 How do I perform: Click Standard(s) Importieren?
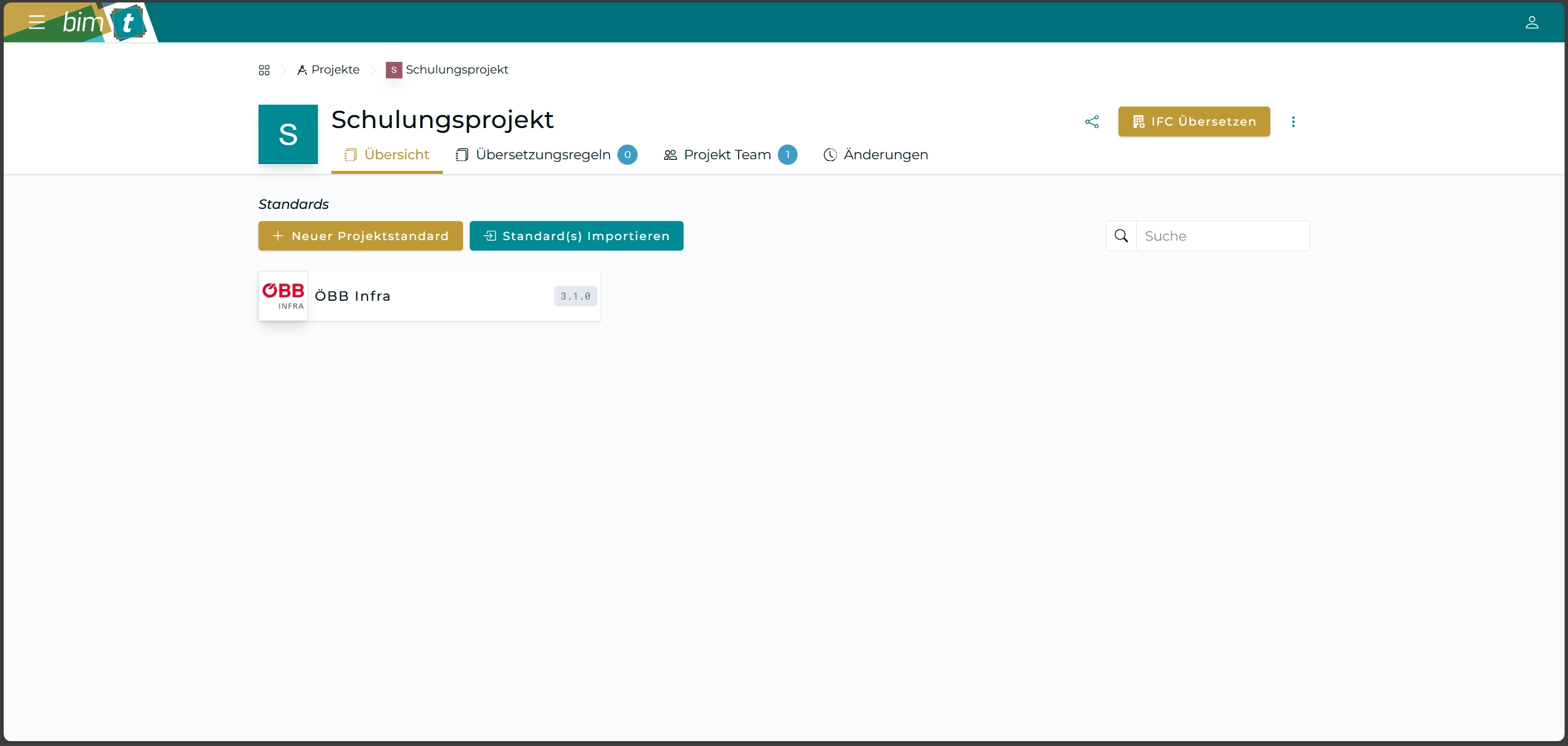[x=576, y=236]
